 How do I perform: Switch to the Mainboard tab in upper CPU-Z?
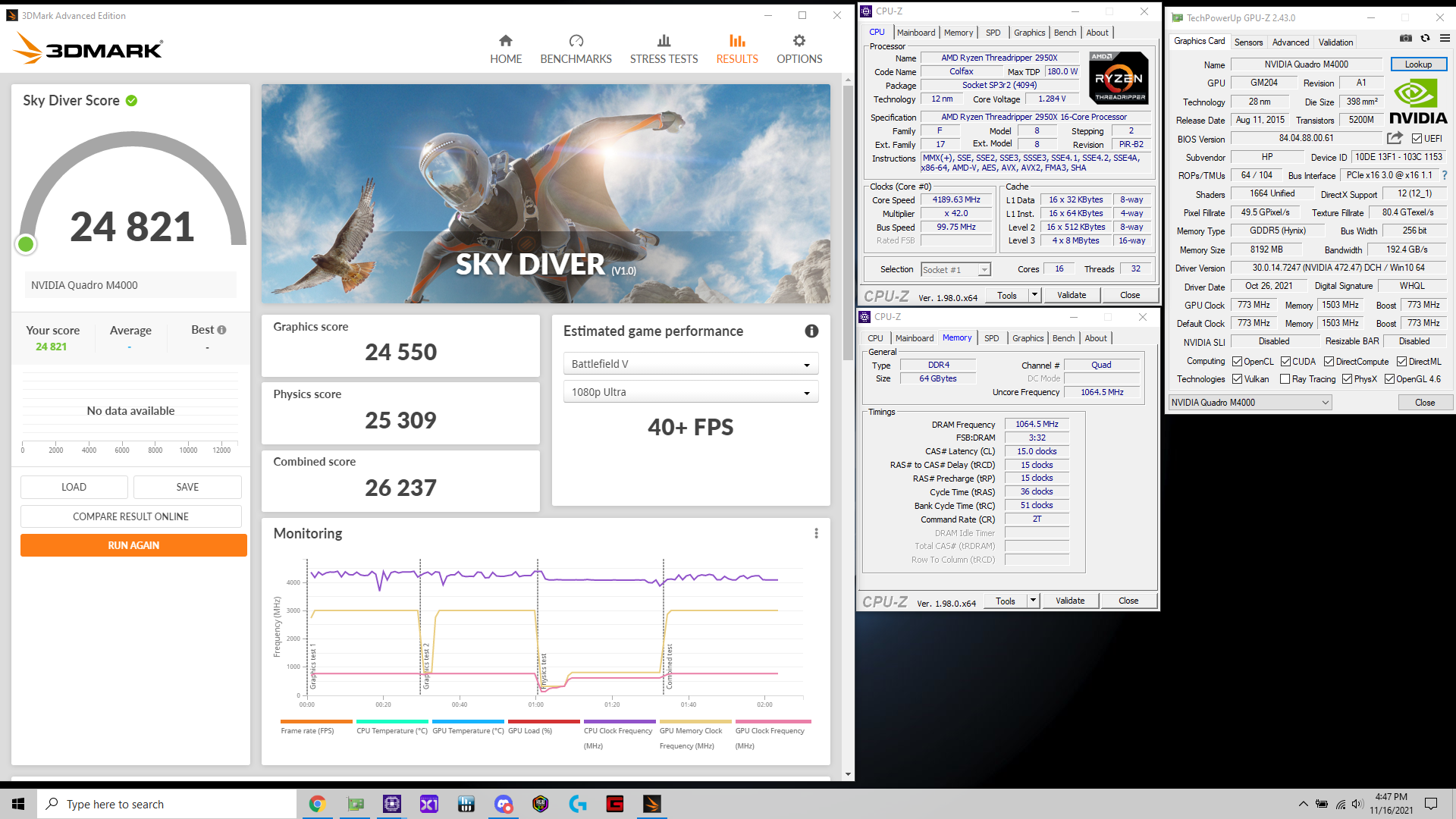tap(915, 33)
